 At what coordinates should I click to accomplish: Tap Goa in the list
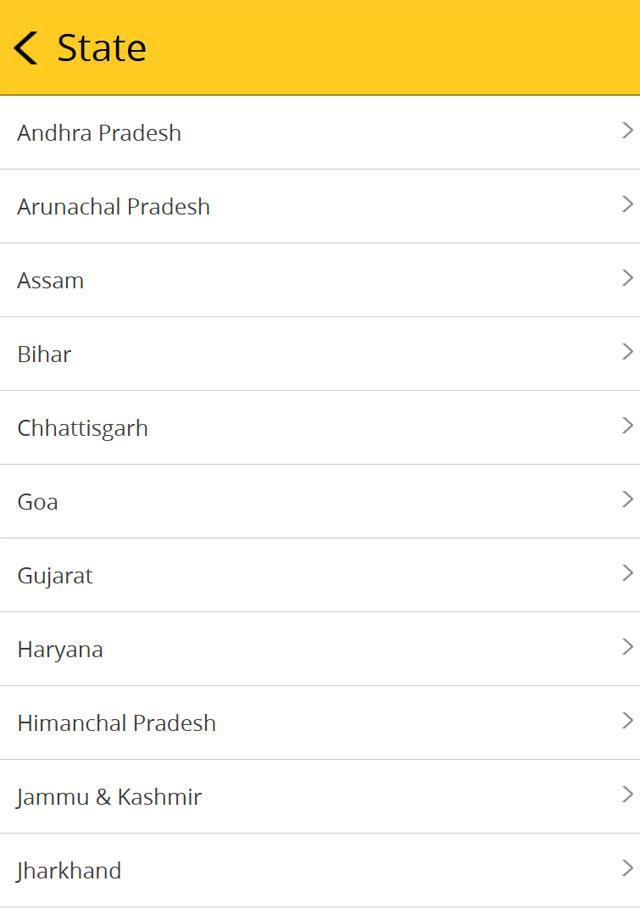click(38, 502)
